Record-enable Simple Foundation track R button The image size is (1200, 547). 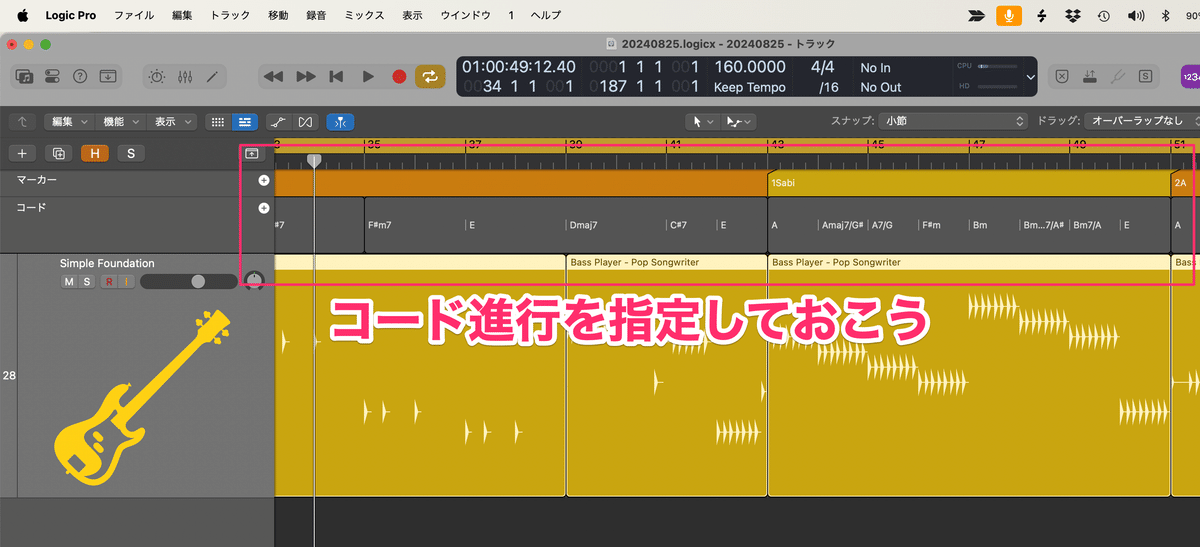(110, 282)
